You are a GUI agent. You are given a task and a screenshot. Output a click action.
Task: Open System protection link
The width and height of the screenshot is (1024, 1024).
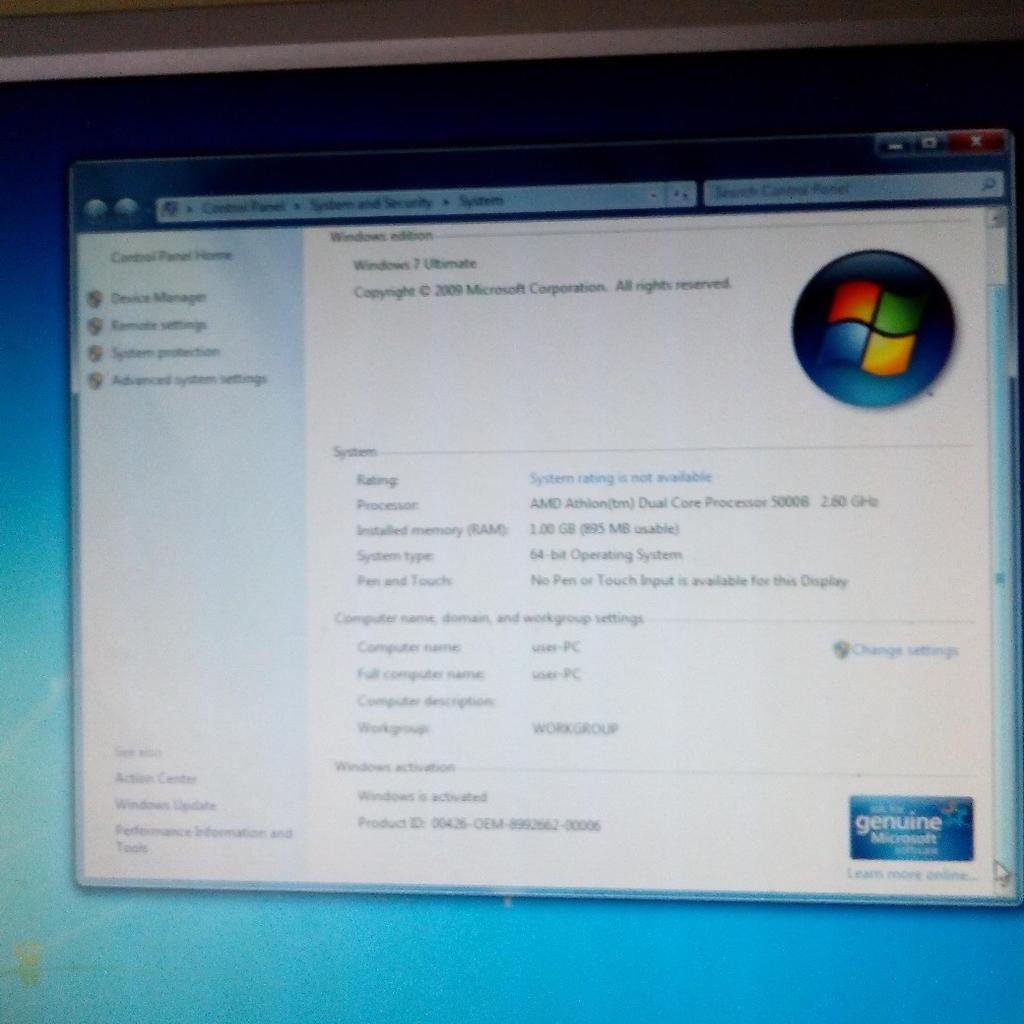(165, 353)
